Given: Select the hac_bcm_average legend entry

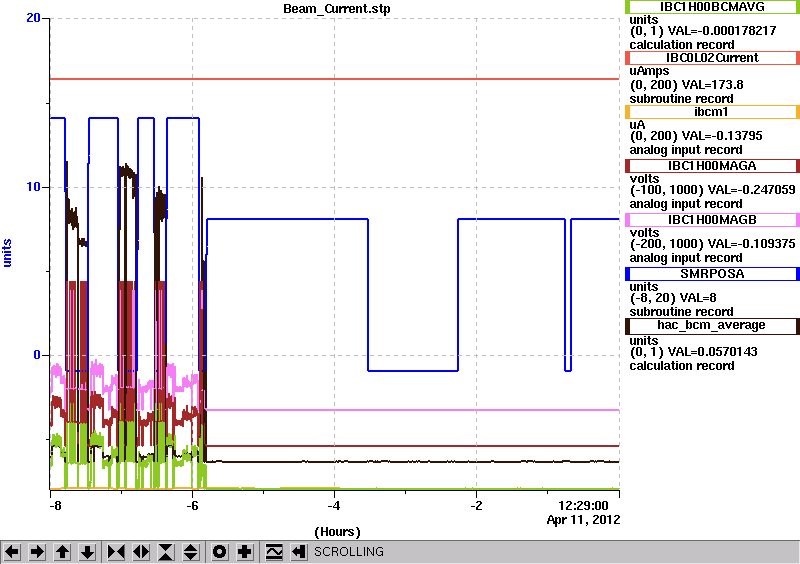Looking at the screenshot, I should [x=712, y=326].
